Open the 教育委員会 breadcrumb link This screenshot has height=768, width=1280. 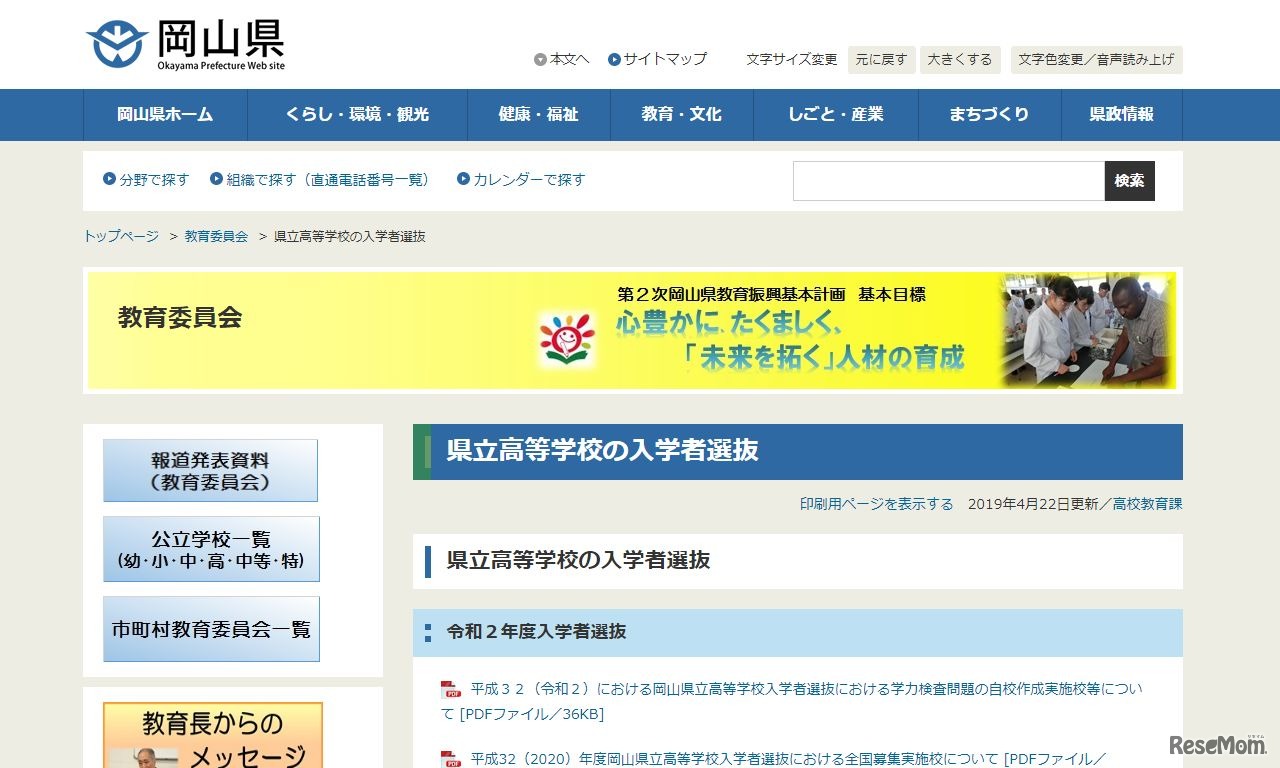215,236
